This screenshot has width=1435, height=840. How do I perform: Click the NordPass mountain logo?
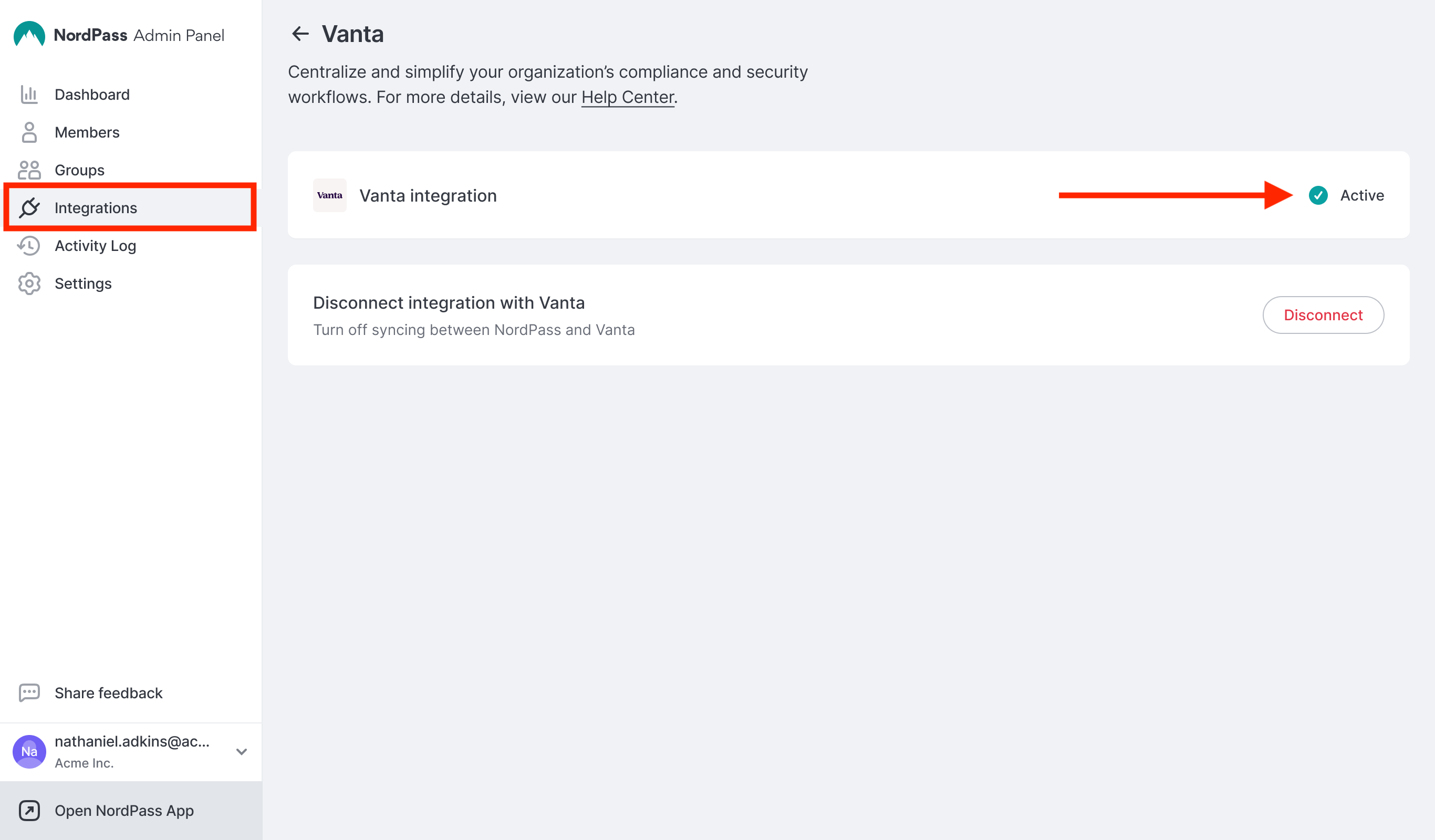click(29, 34)
